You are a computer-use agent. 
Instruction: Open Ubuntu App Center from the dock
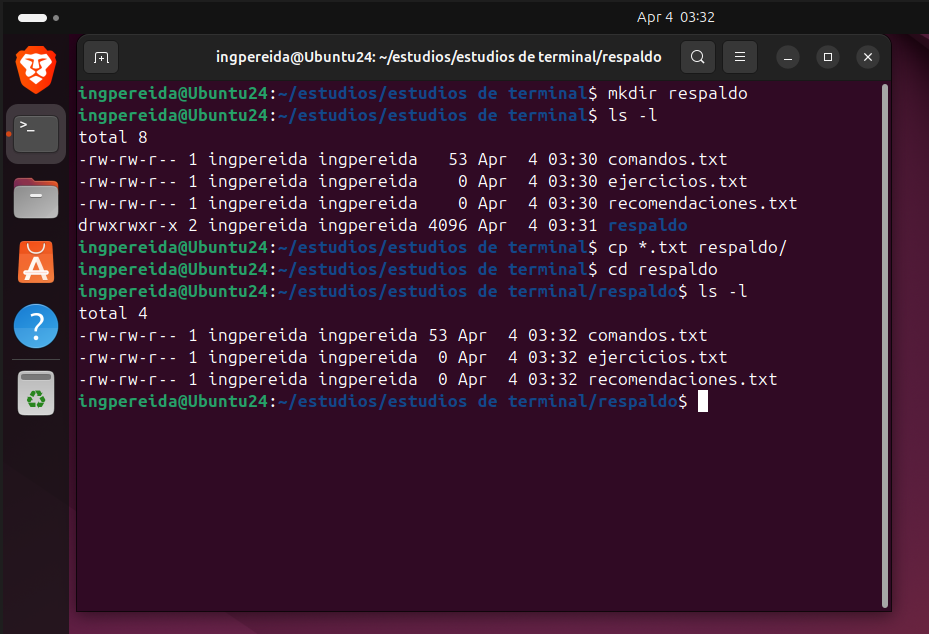click(x=36, y=262)
